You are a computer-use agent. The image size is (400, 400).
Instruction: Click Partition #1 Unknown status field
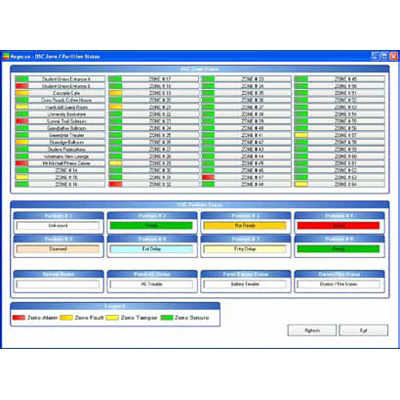click(x=58, y=226)
